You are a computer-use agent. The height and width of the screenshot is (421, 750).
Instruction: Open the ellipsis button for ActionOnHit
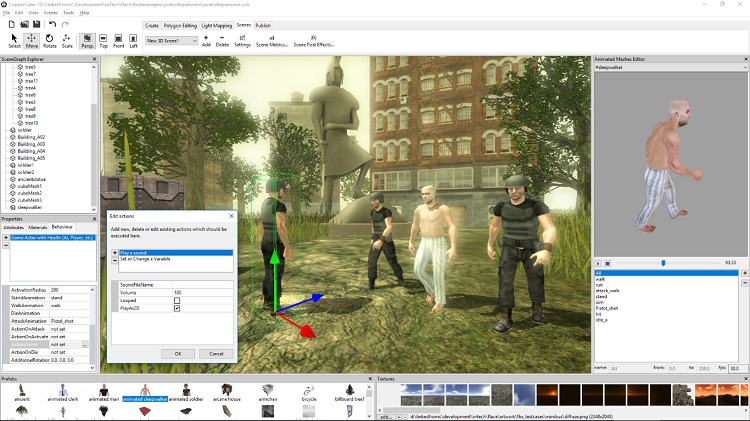(x=85, y=344)
